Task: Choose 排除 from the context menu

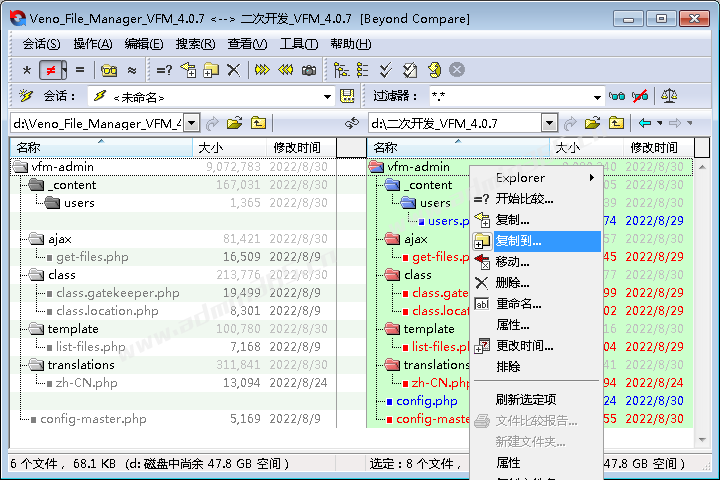Action: pos(536,367)
